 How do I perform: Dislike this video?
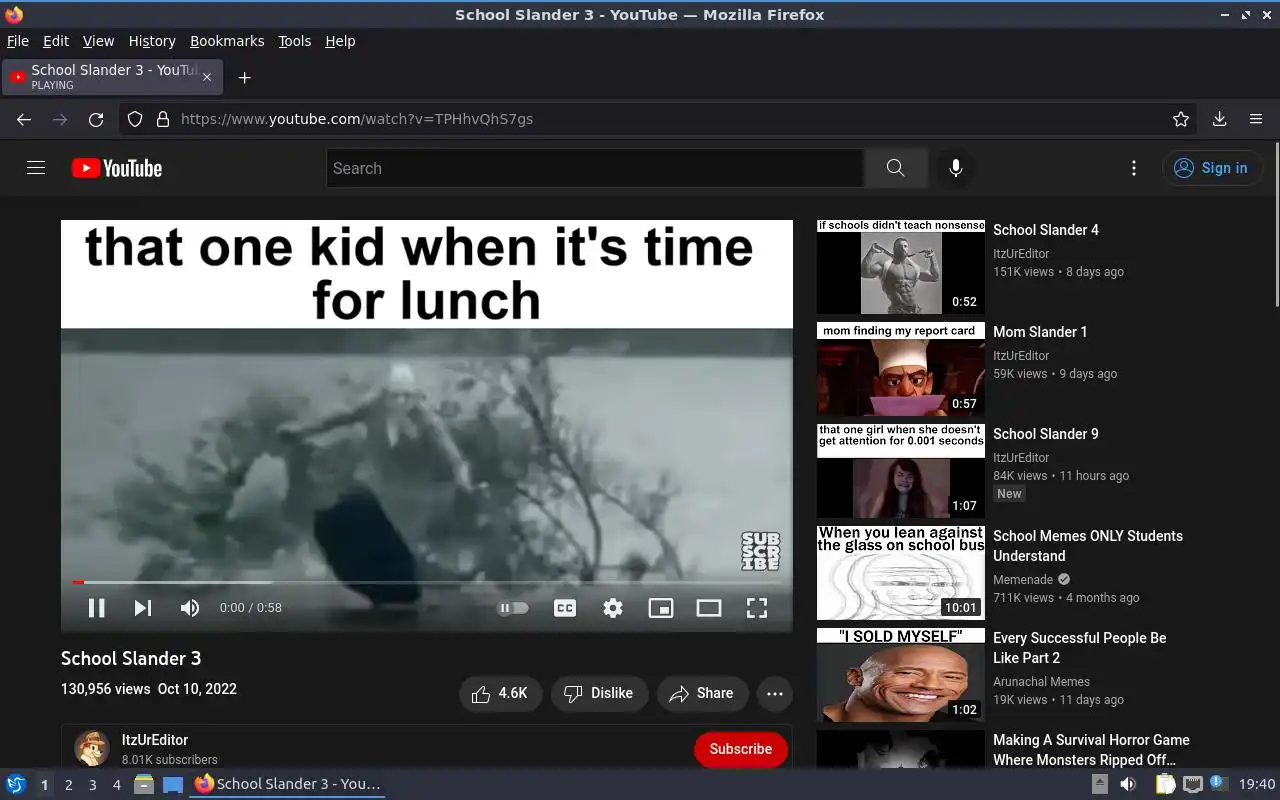coord(599,693)
